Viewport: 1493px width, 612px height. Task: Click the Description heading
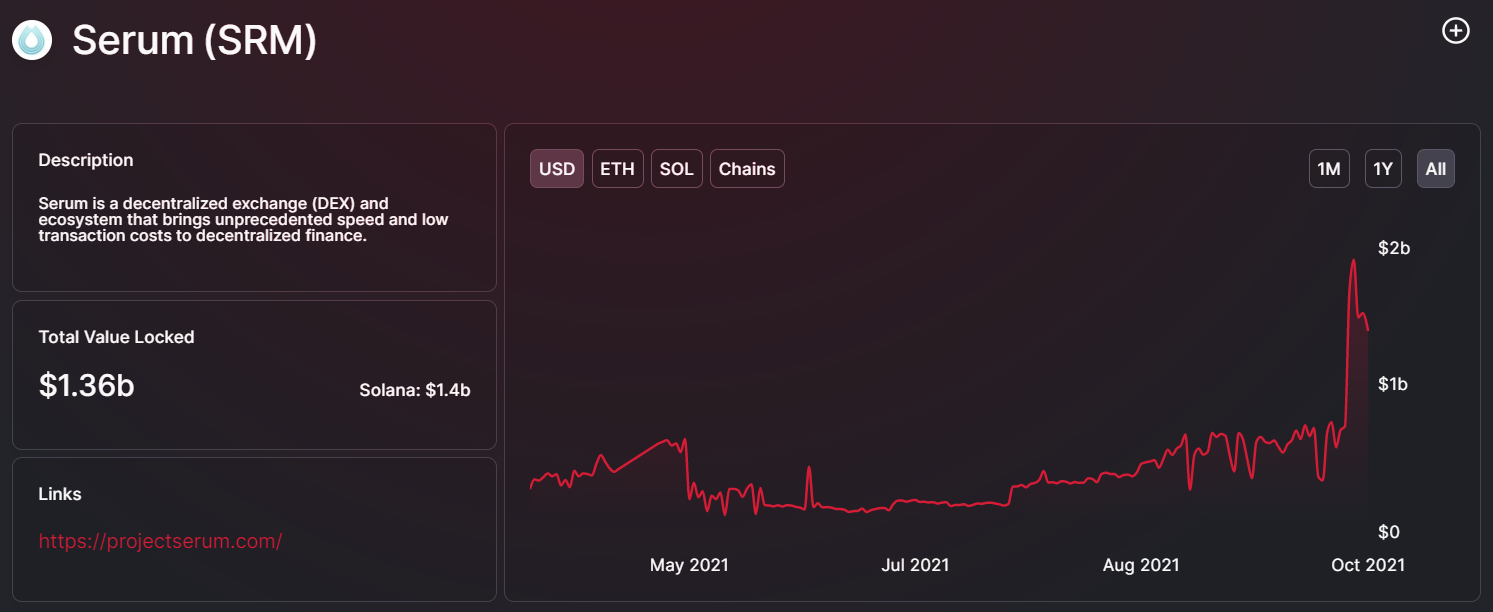86,160
